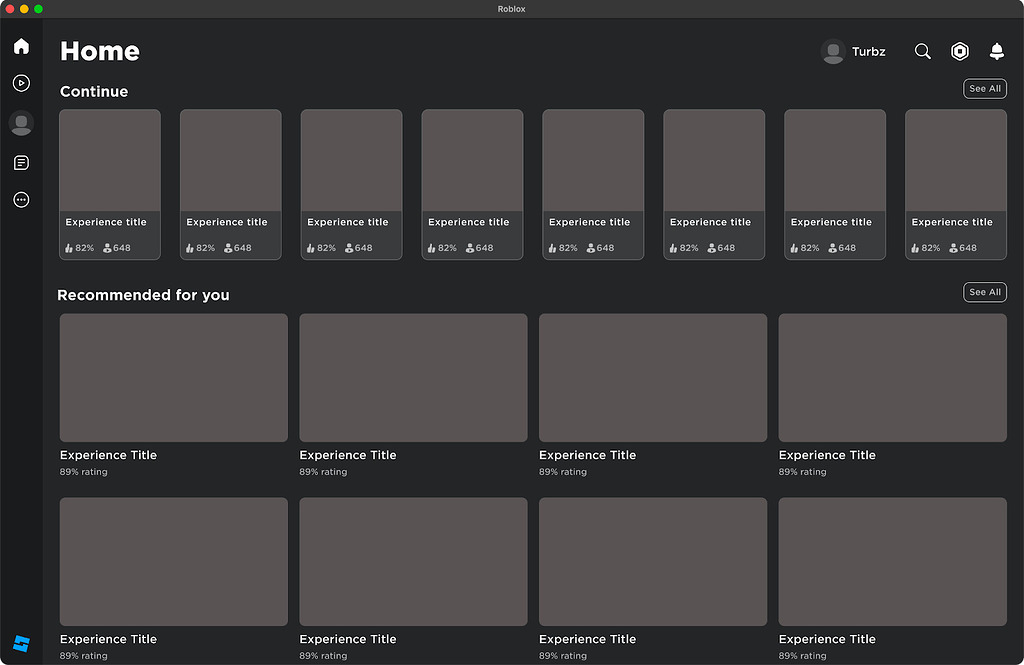
Task: Open Discover via the play-circle sidebar icon
Action: (x=21, y=84)
